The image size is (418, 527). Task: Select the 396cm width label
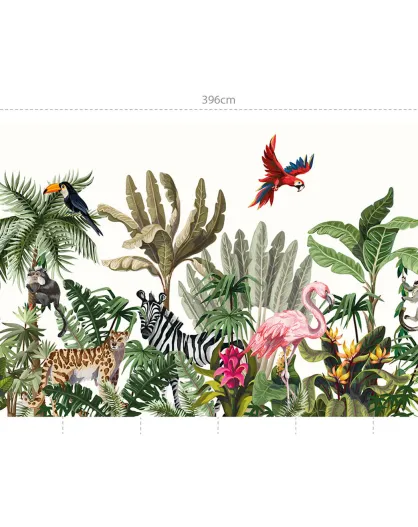218,100
